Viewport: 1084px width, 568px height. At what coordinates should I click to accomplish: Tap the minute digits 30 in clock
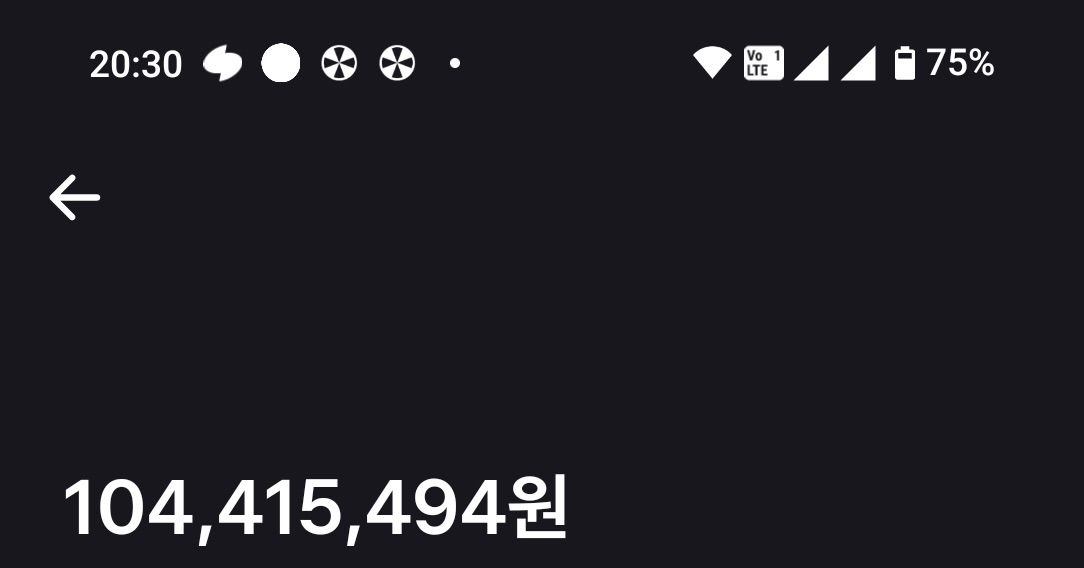click(163, 65)
